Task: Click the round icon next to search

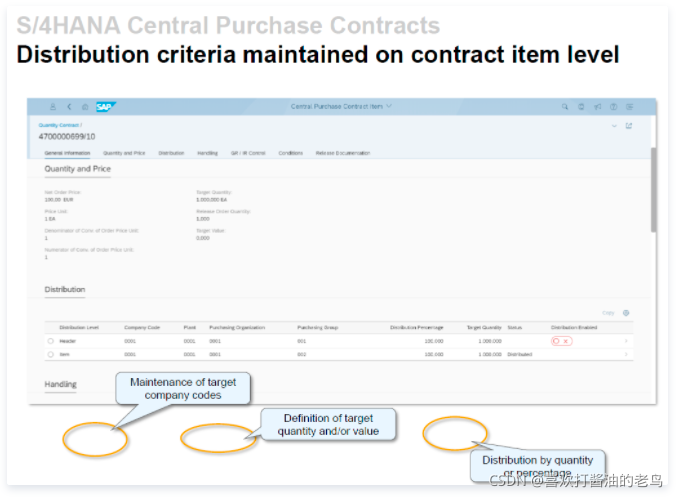Action: [581, 106]
